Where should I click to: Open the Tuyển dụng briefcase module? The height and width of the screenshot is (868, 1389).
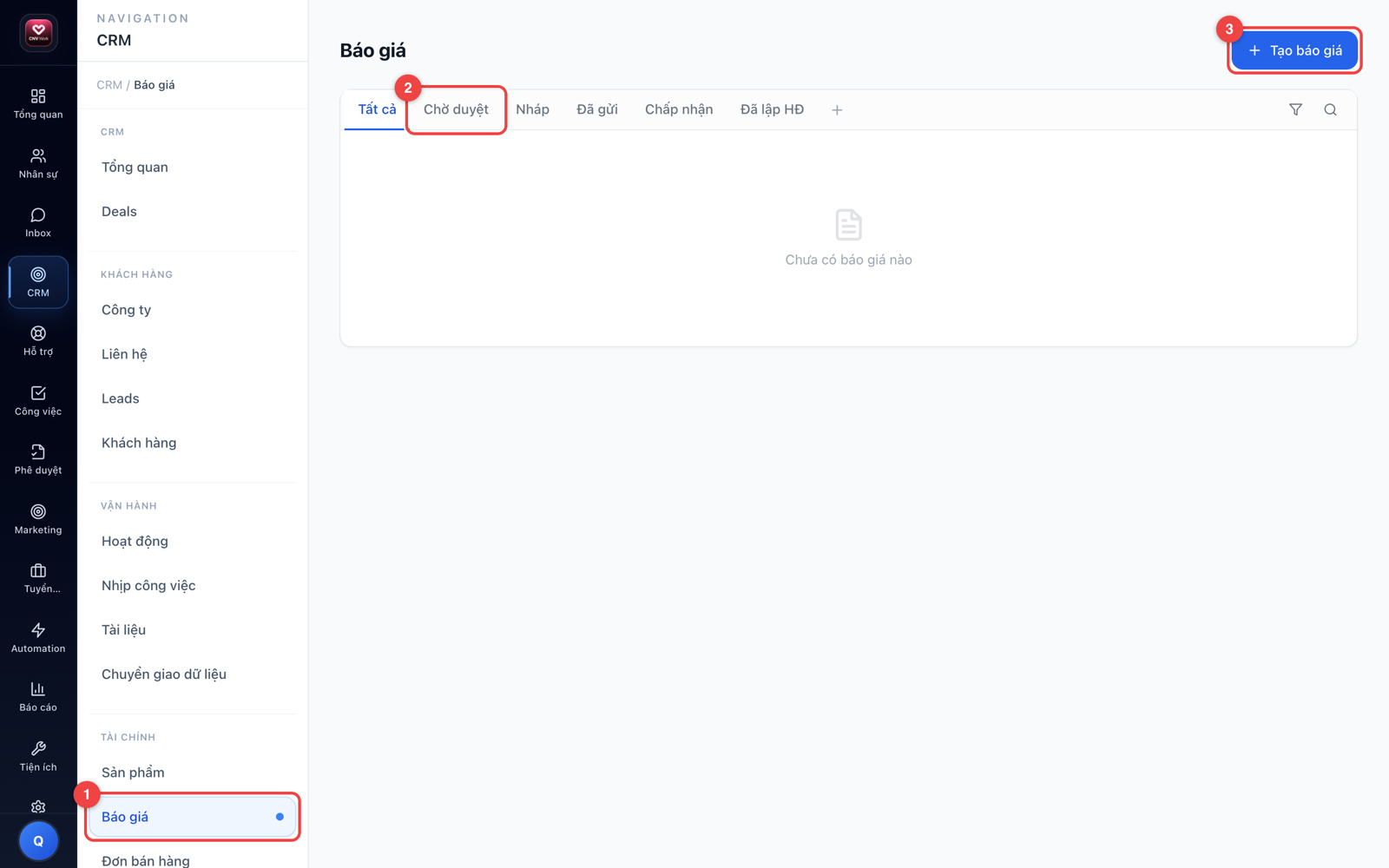[x=38, y=579]
